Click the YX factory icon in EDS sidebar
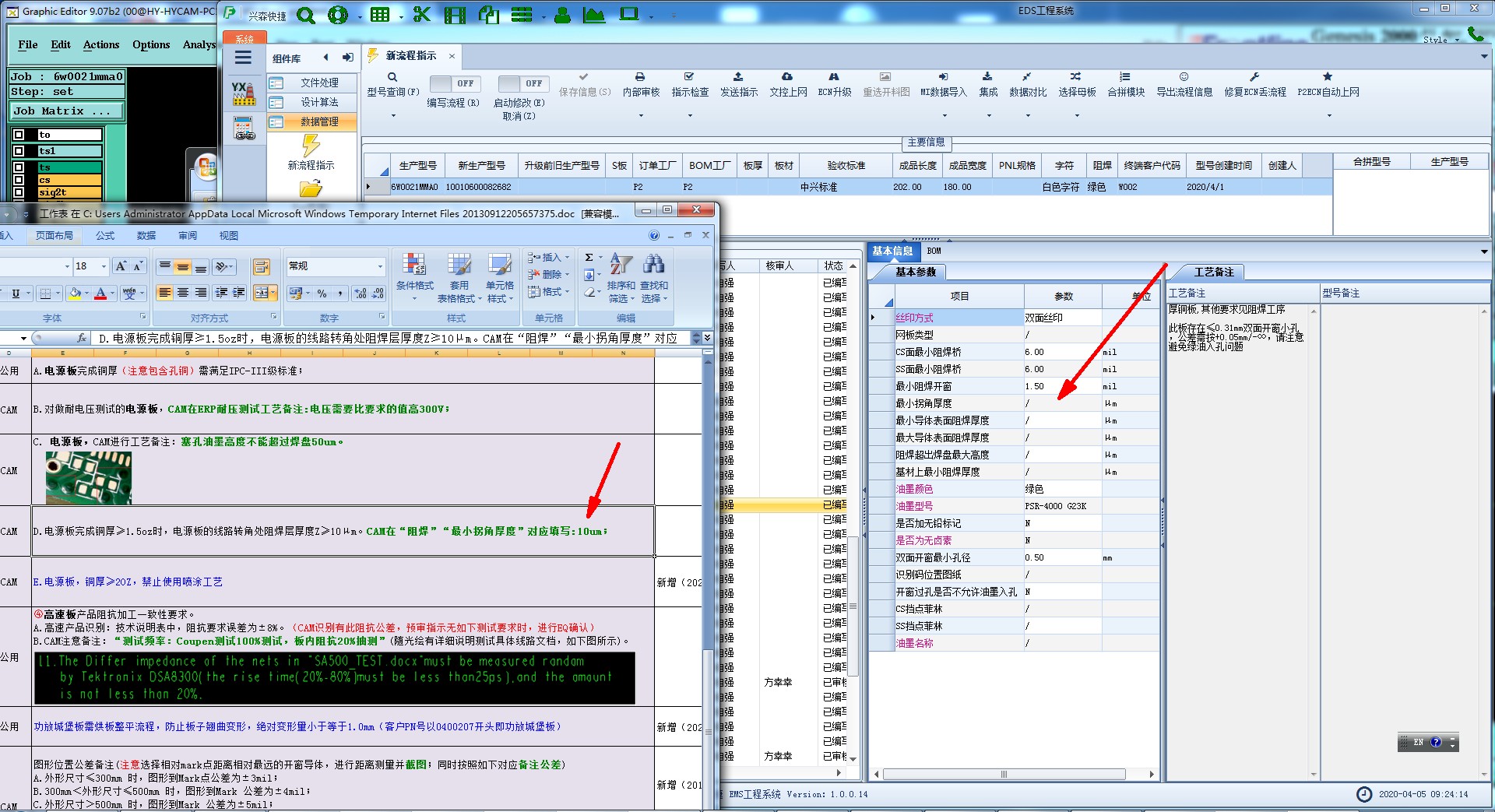 point(243,93)
